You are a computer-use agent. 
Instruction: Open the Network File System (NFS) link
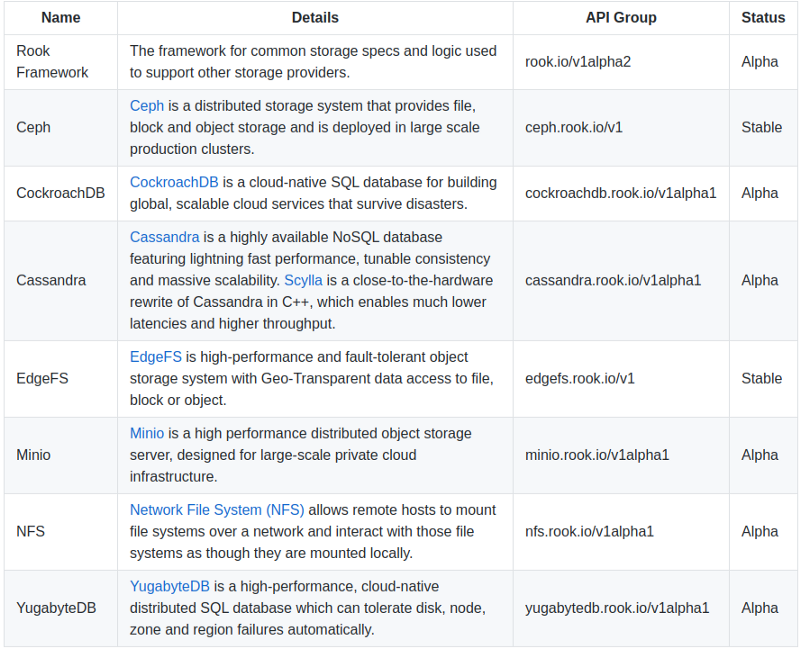(217, 510)
